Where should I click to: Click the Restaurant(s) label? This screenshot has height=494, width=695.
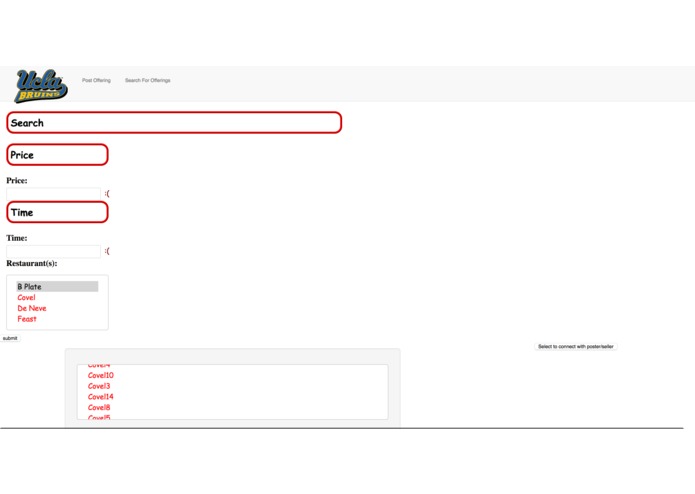coord(31,263)
